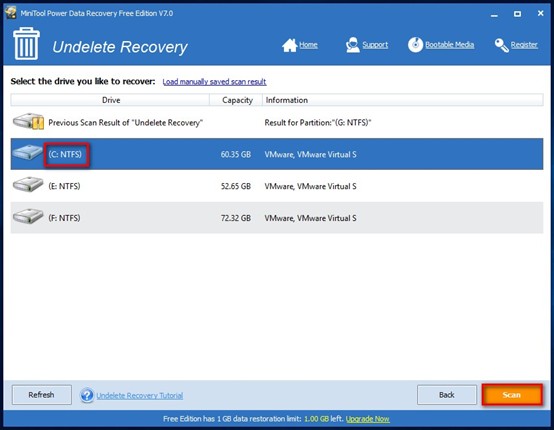554x430 pixels.
Task: Click the E: NTFS drive icon
Action: tap(28, 185)
